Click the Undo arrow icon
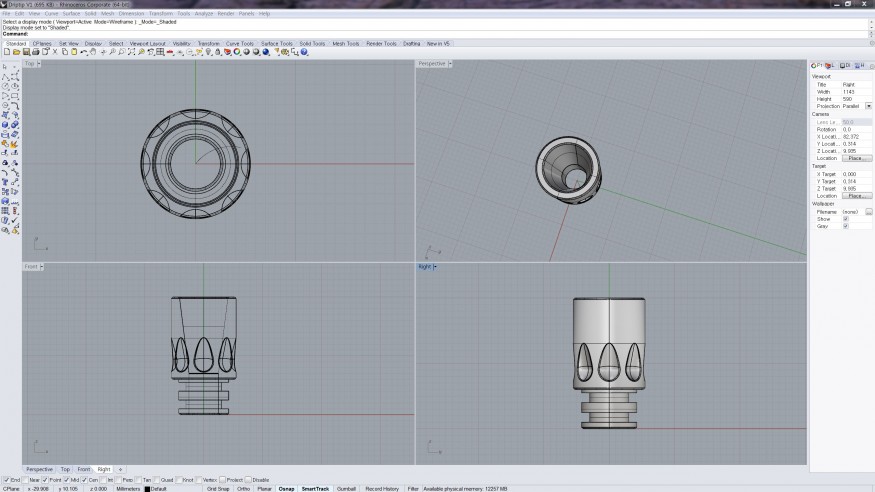875x492 pixels. [x=84, y=52]
